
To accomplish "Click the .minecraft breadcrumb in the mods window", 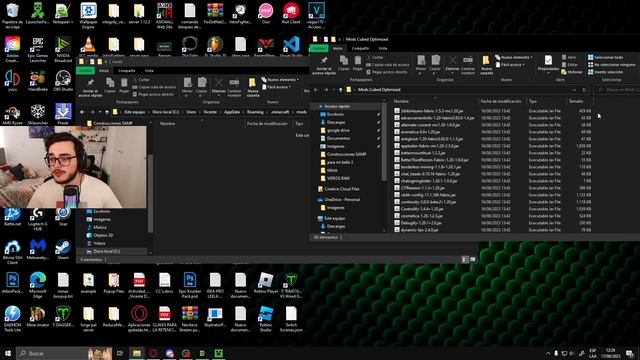I will click(x=280, y=112).
